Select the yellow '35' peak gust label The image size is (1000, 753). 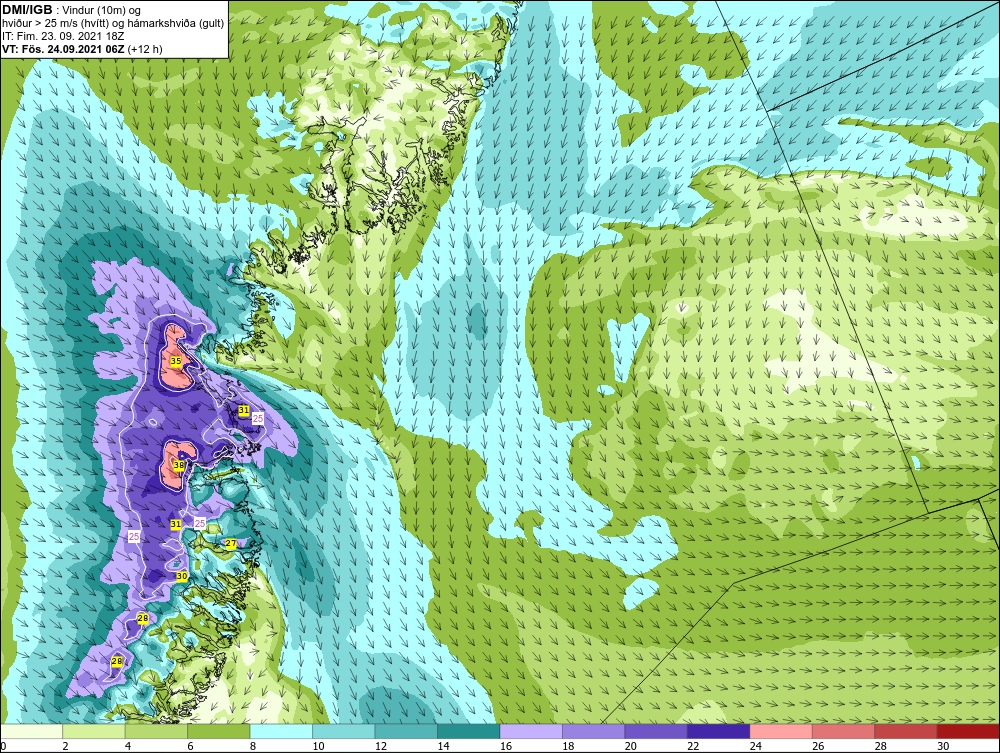tap(176, 362)
